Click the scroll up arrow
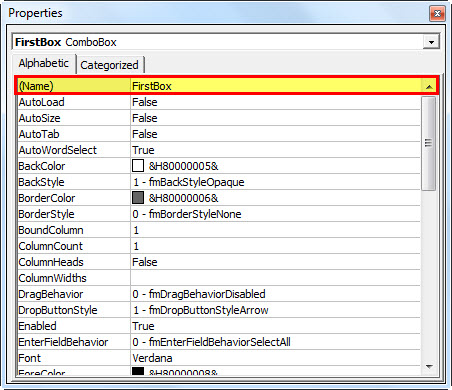The height and width of the screenshot is (390, 452). click(x=429, y=87)
